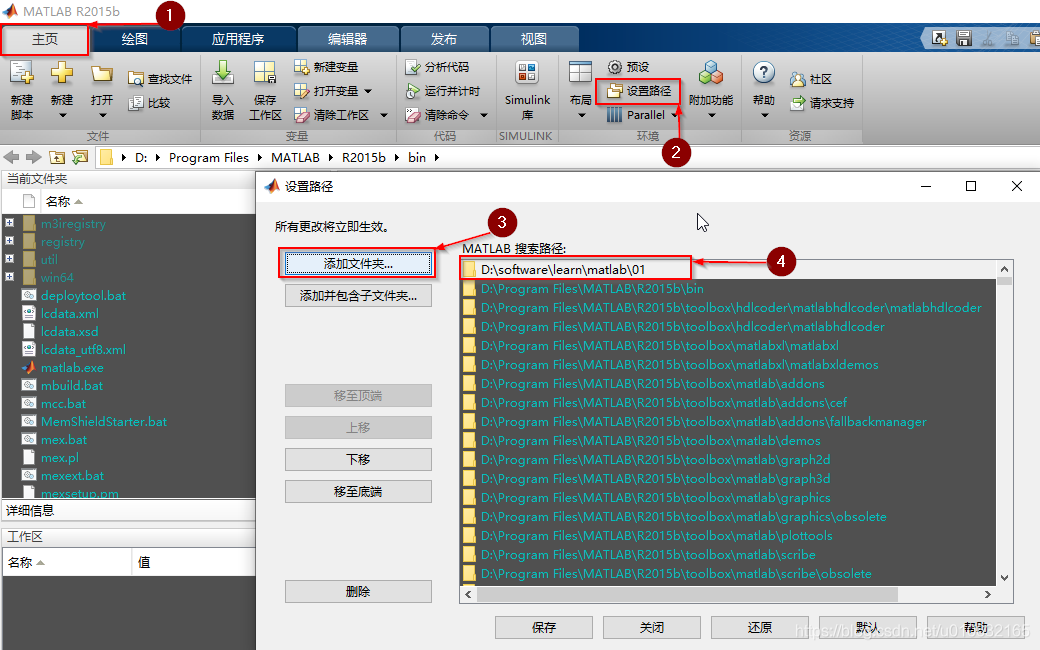The image size is (1040, 650).
Task: Switch to the Plots (绘图) tab
Action: [135, 39]
